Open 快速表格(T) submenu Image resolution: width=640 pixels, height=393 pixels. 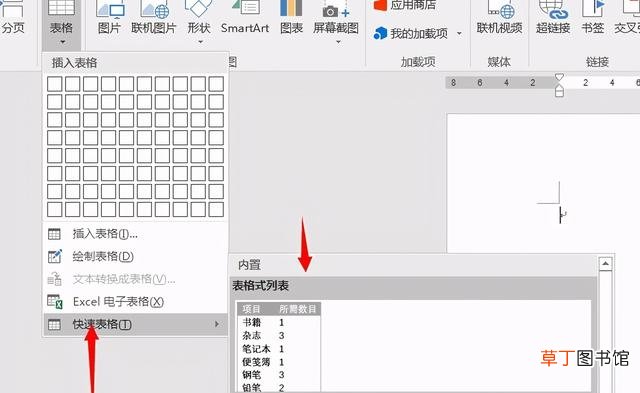(x=135, y=324)
